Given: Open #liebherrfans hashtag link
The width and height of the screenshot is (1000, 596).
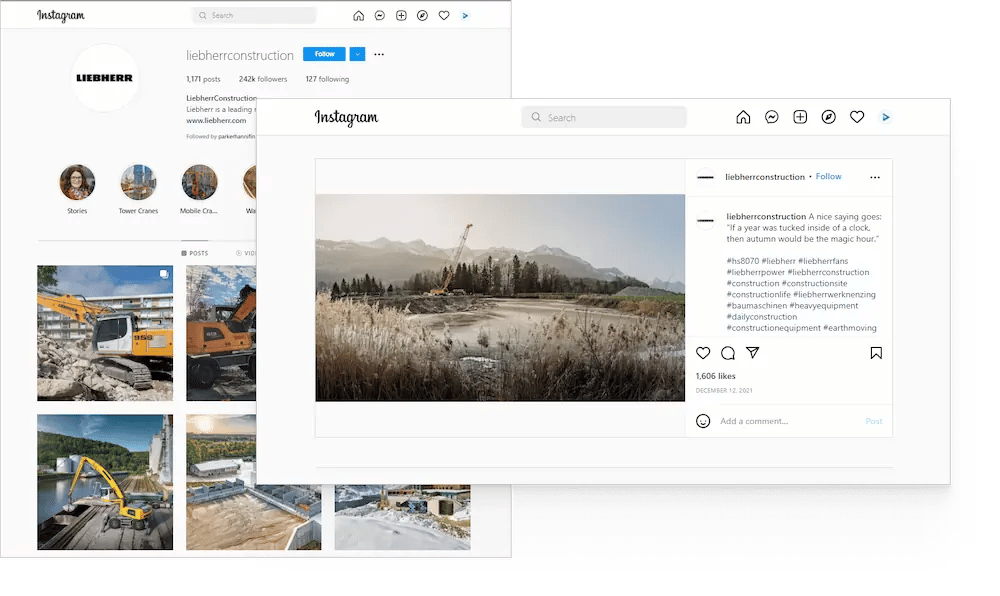Looking at the screenshot, I should [823, 261].
